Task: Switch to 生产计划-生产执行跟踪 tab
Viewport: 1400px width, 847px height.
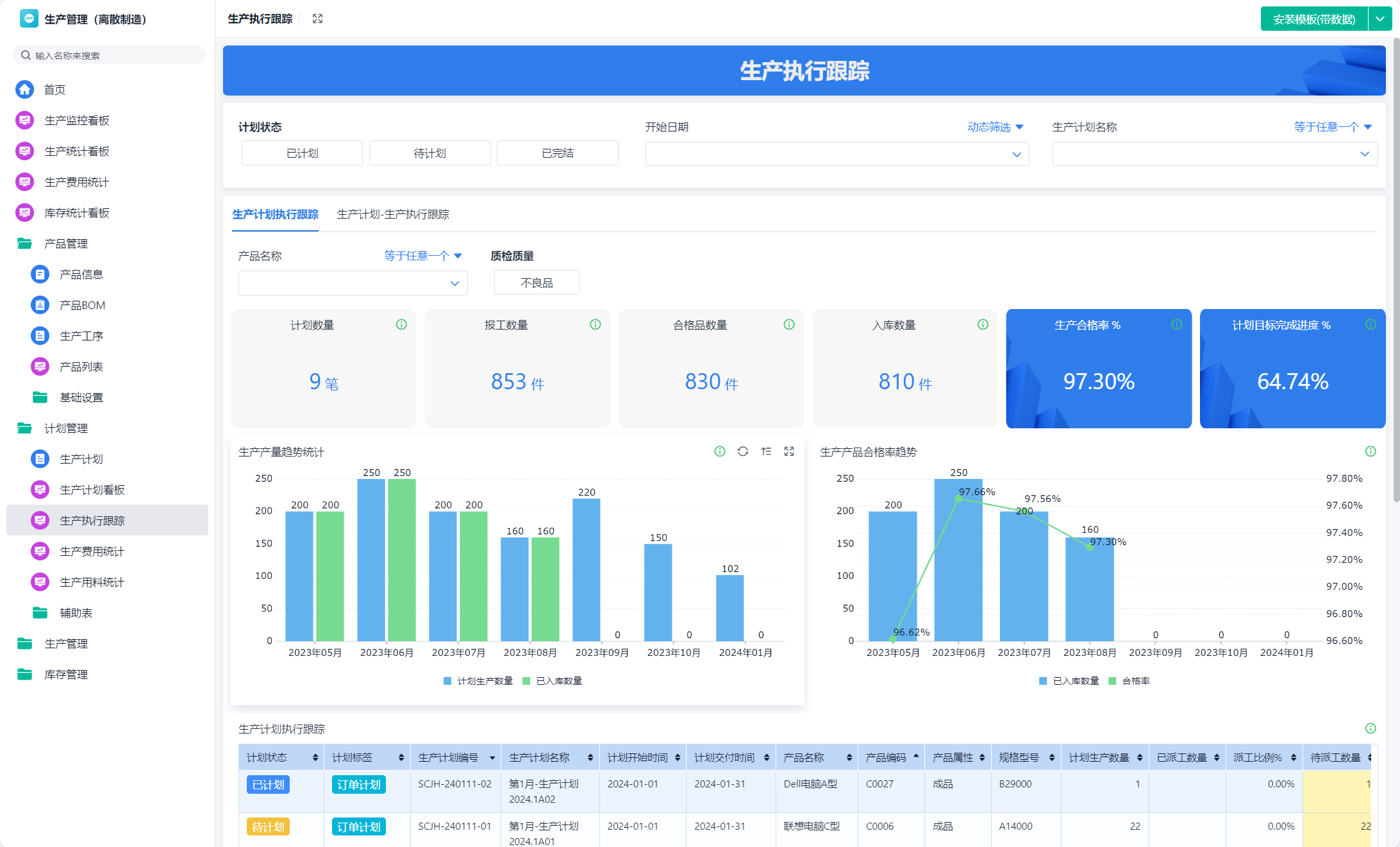Action: tap(393, 214)
